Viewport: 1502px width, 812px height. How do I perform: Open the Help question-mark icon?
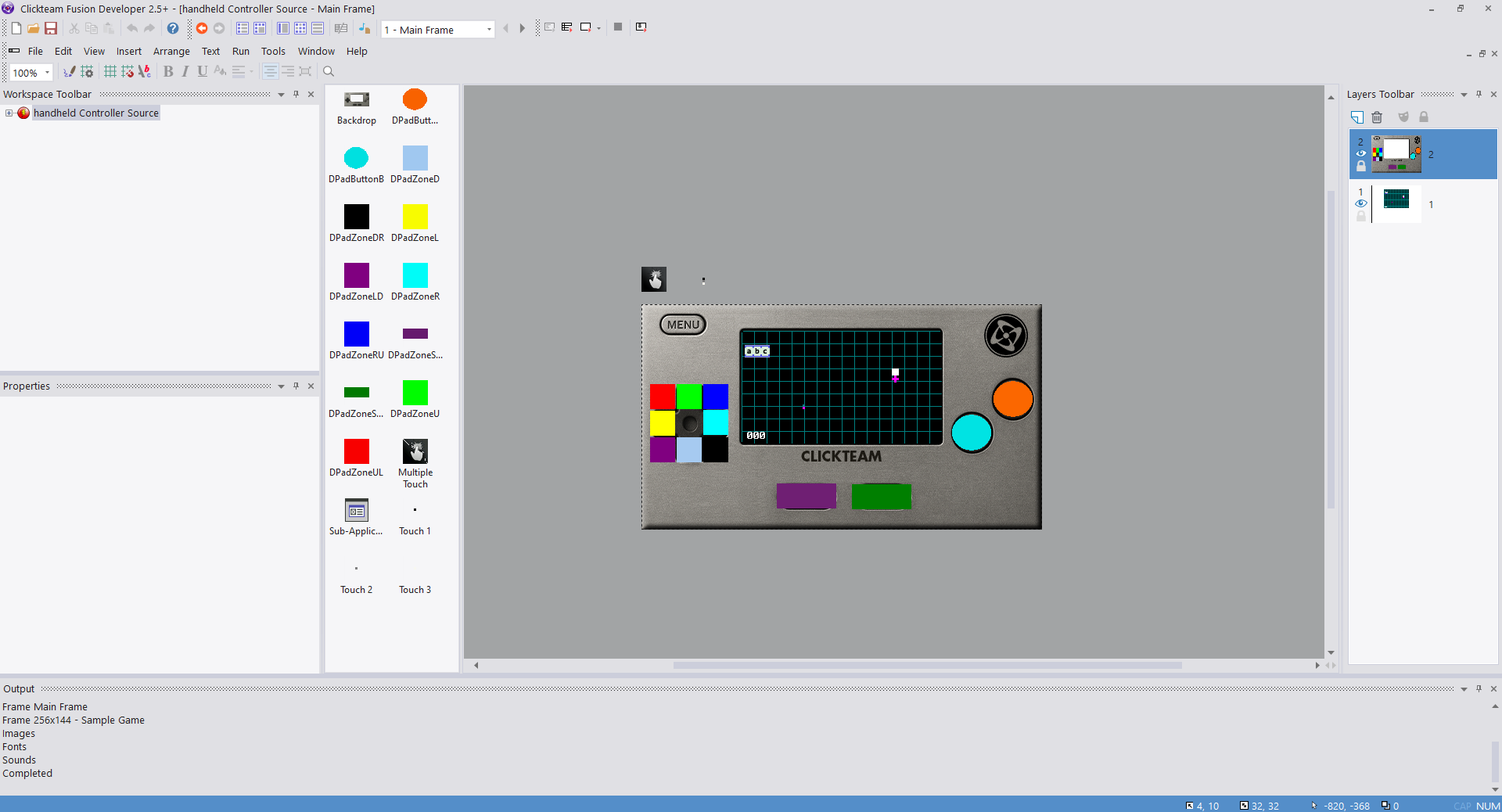173,28
